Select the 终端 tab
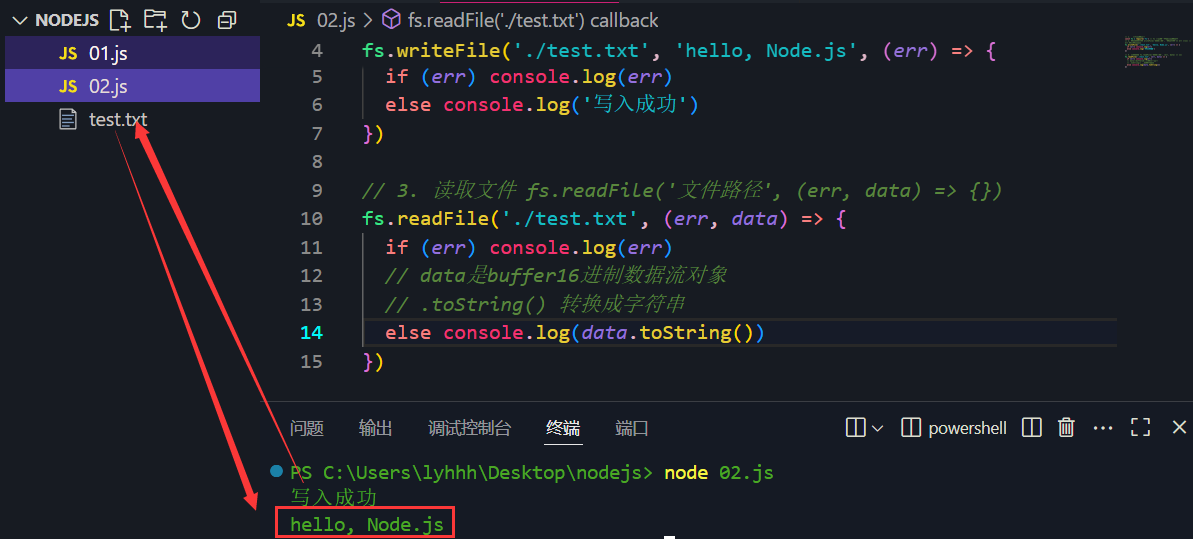Screen dimensions: 1193x539 click(x=563, y=428)
